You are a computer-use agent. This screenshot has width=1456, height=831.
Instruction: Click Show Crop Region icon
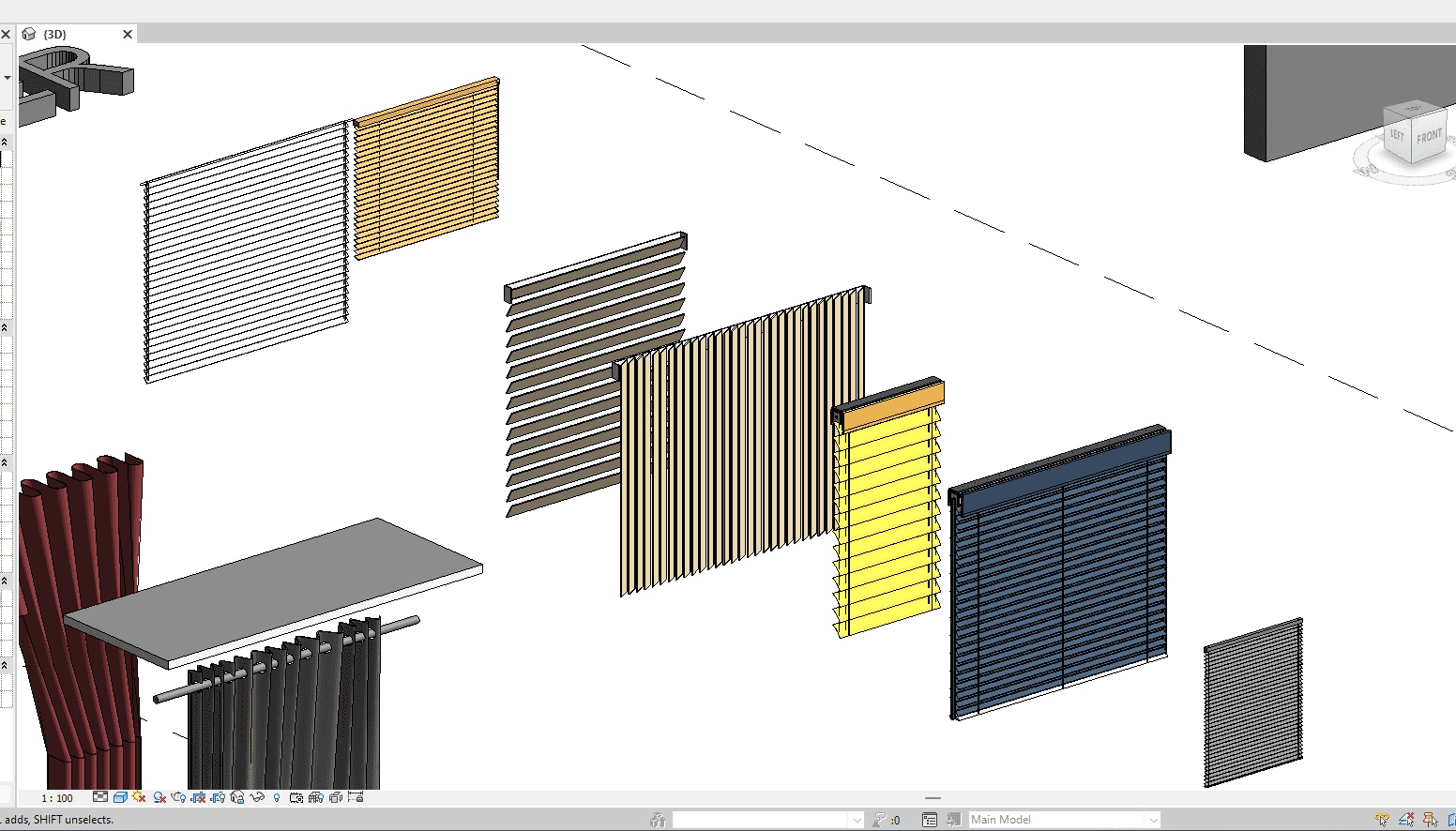(x=218, y=797)
